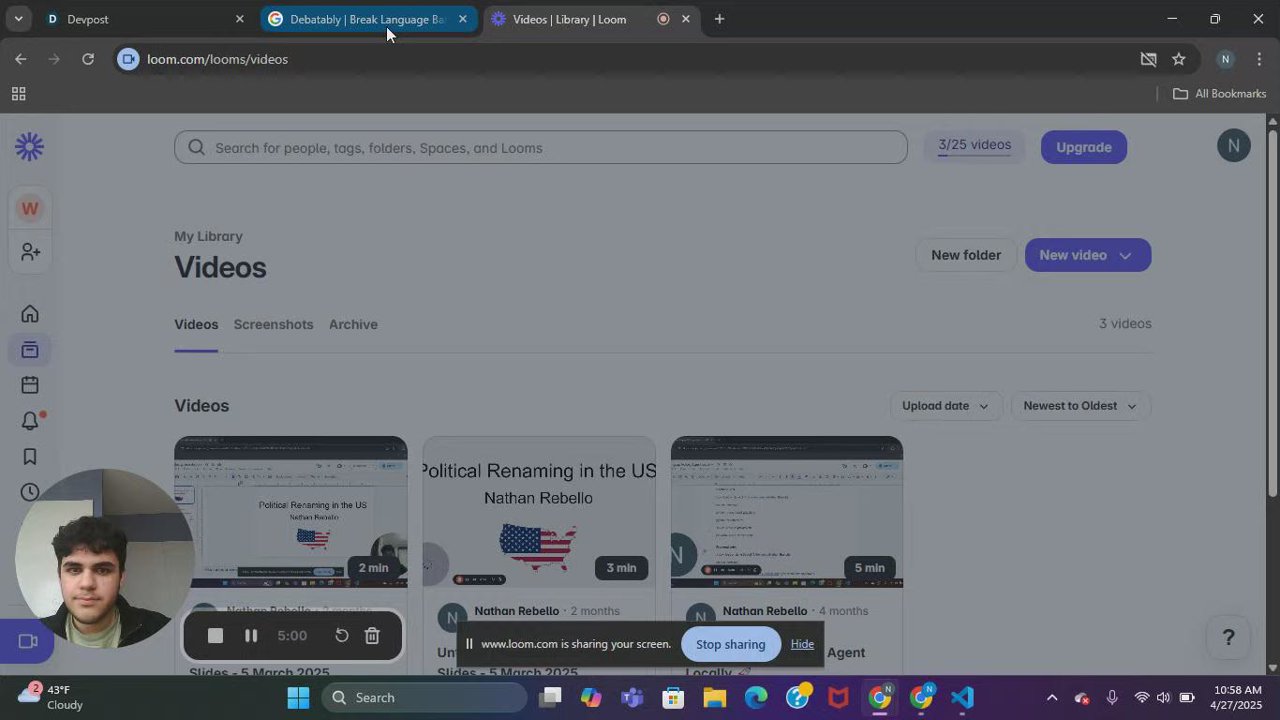Viewport: 1280px width, 720px height.
Task: Bookmark this page with the star icon
Action: 1179,59
